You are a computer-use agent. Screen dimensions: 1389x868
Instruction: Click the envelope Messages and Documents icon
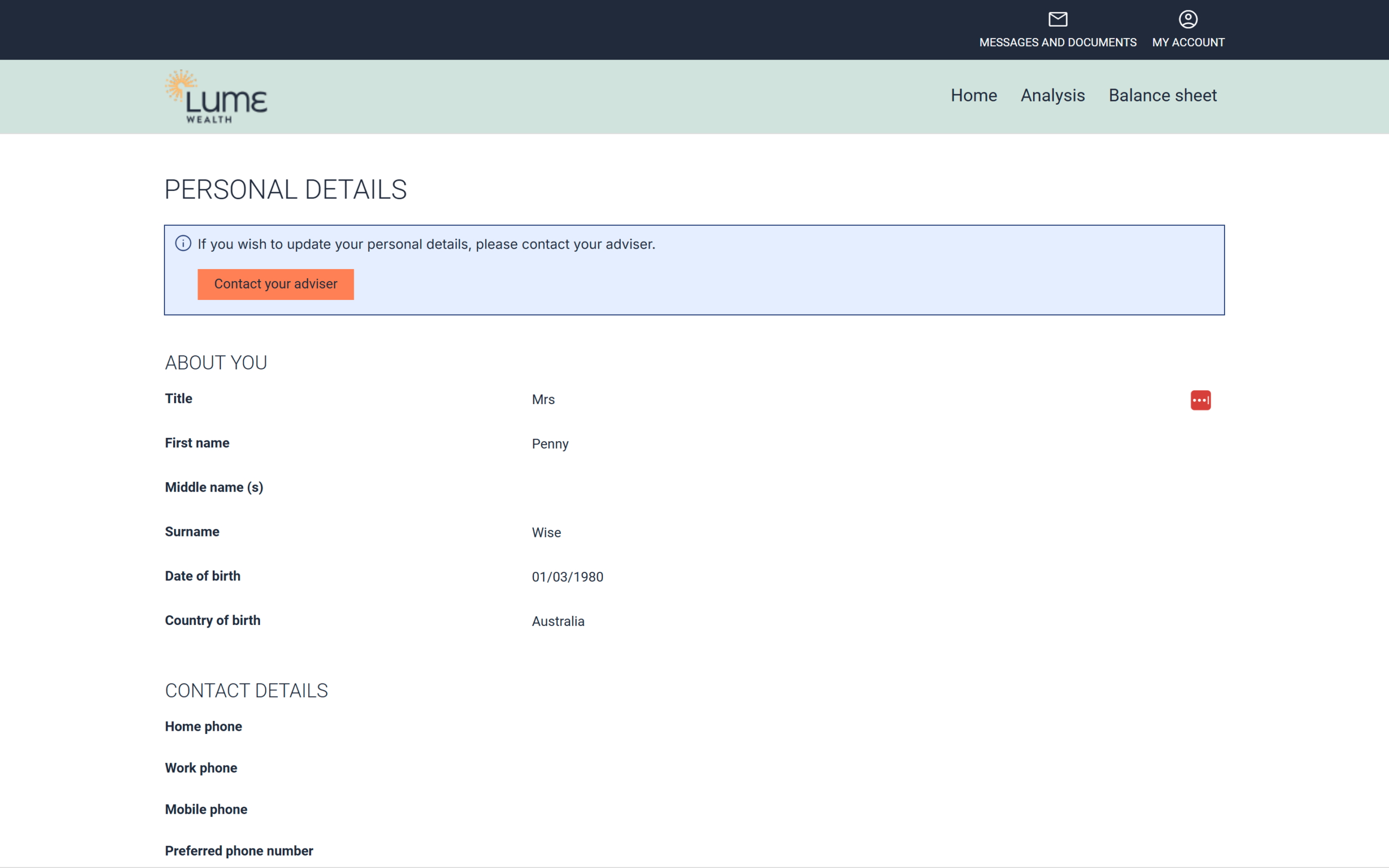click(x=1057, y=20)
